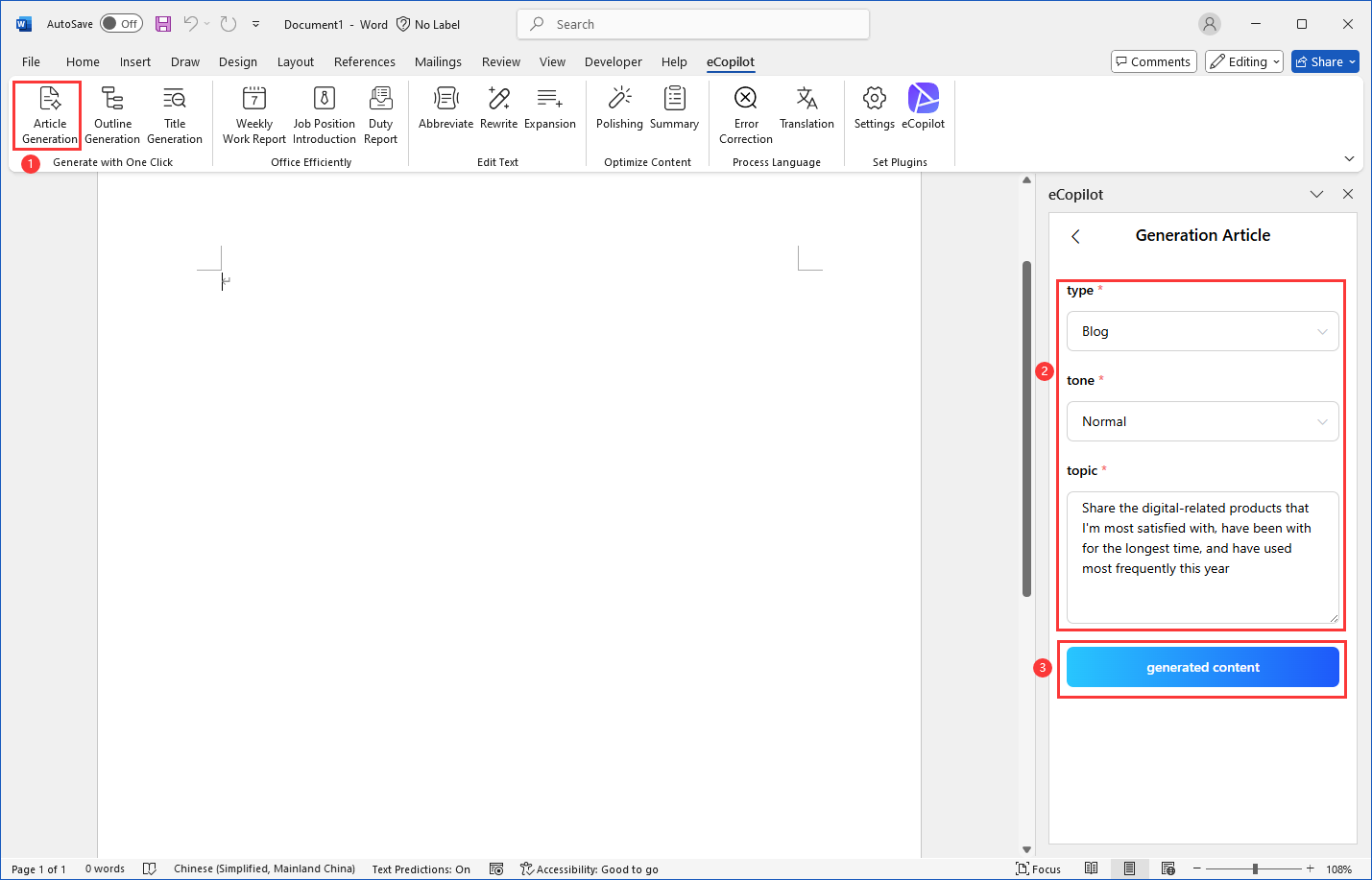
Task: Open the type dropdown showing Blog
Action: point(1202,330)
